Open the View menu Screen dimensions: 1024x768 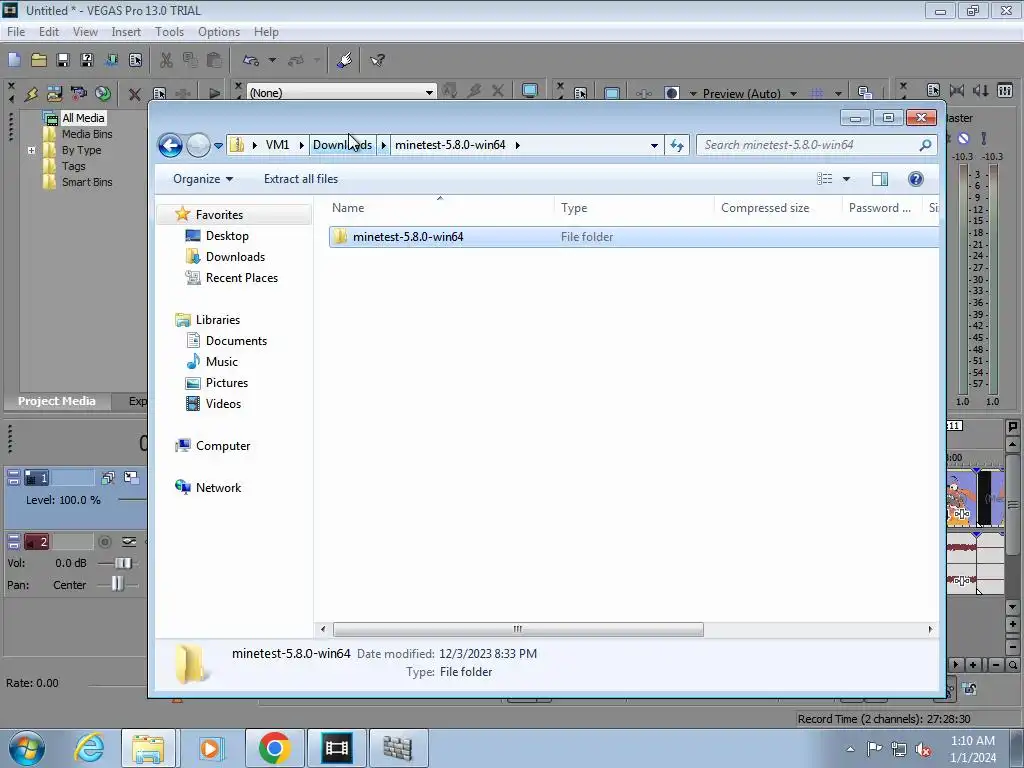point(85,31)
